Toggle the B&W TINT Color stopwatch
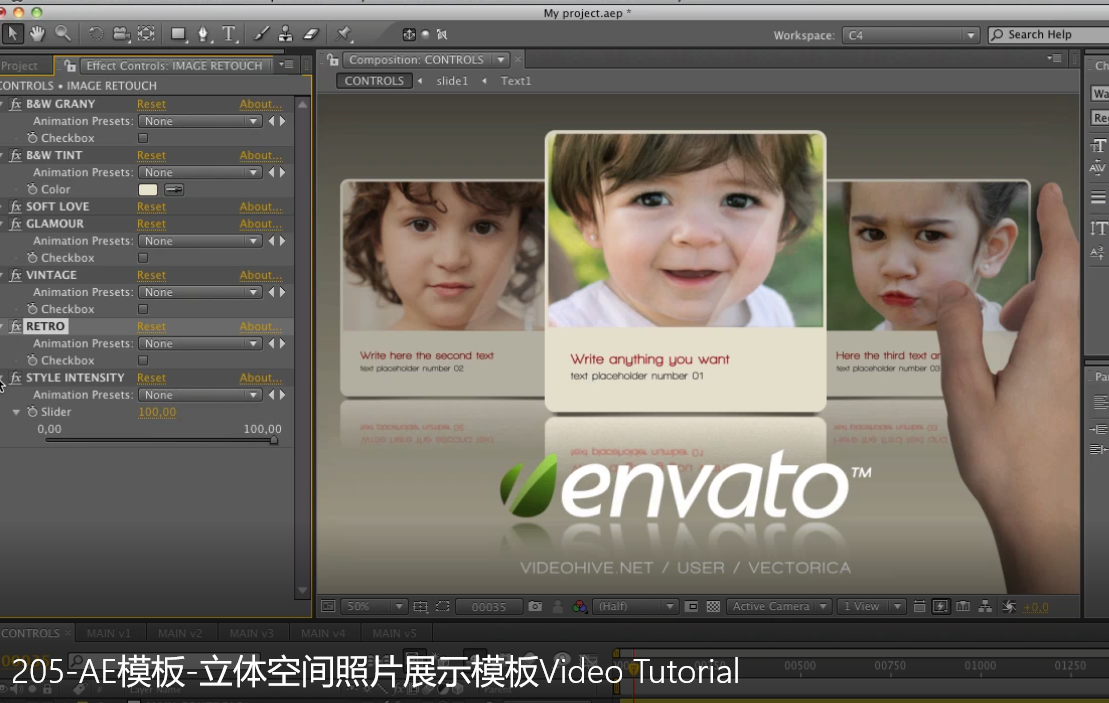 click(32, 189)
